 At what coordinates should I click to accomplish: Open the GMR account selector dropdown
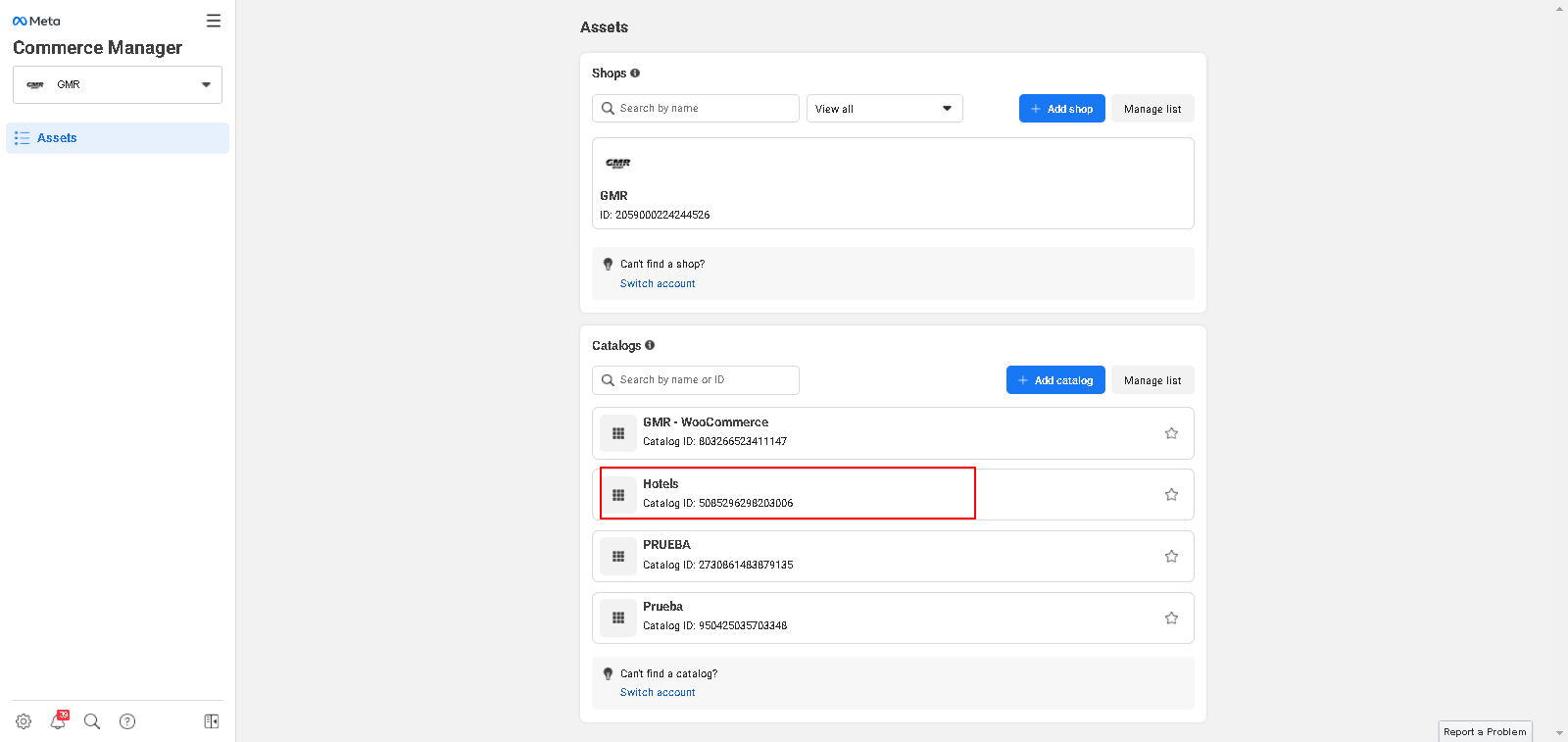118,84
